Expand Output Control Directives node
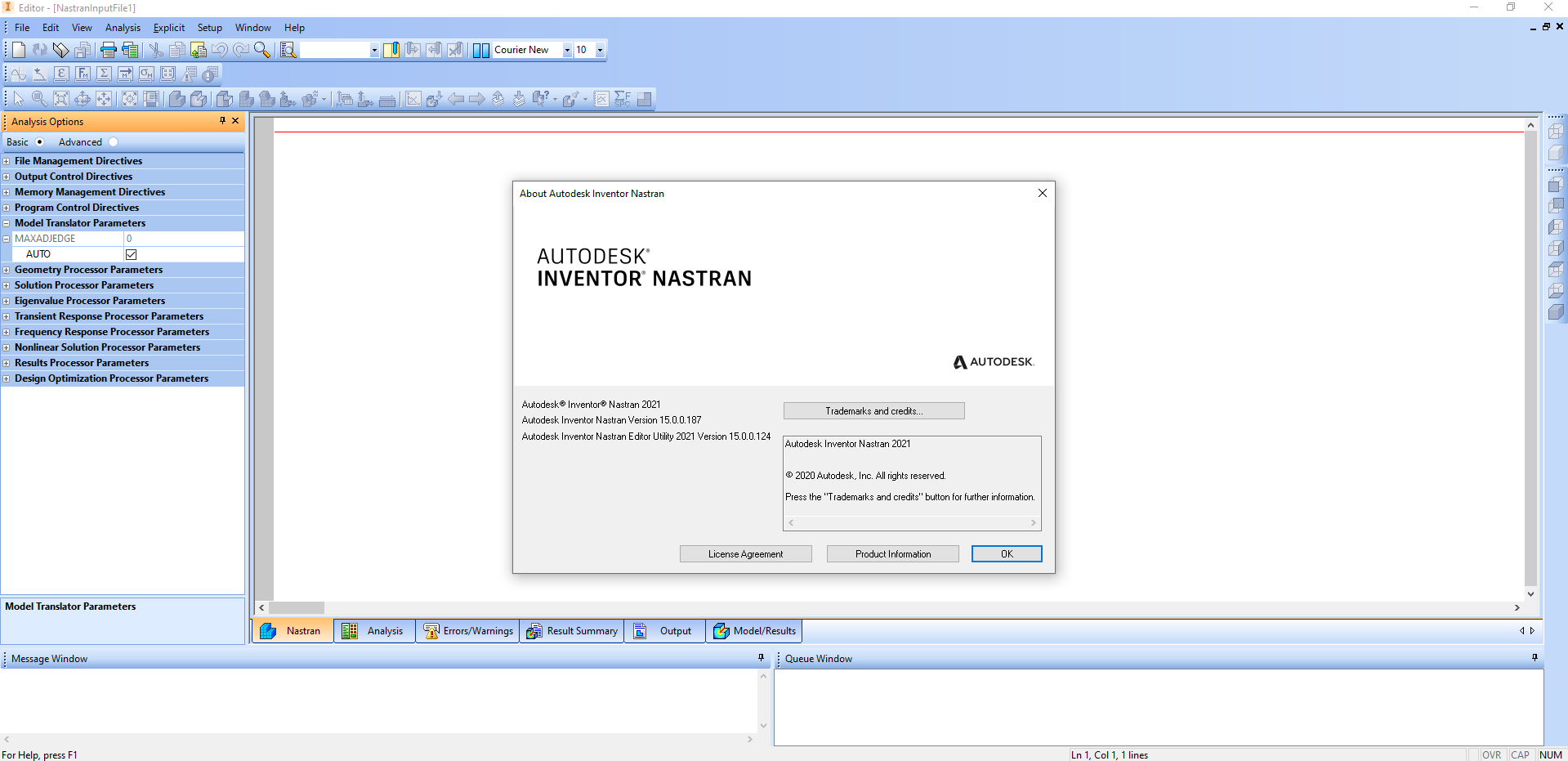Screen dimensions: 1568x761 (7, 177)
